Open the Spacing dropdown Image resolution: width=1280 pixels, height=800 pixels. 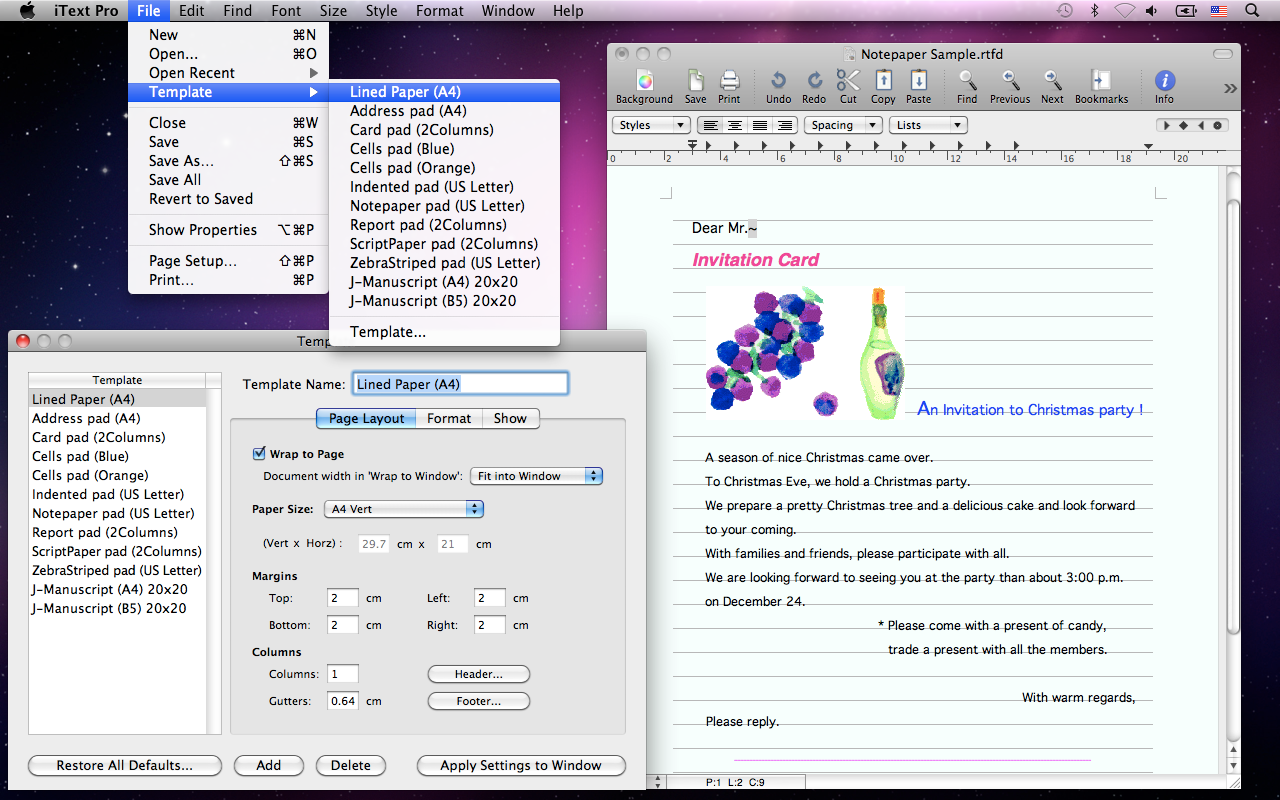pyautogui.click(x=844, y=125)
